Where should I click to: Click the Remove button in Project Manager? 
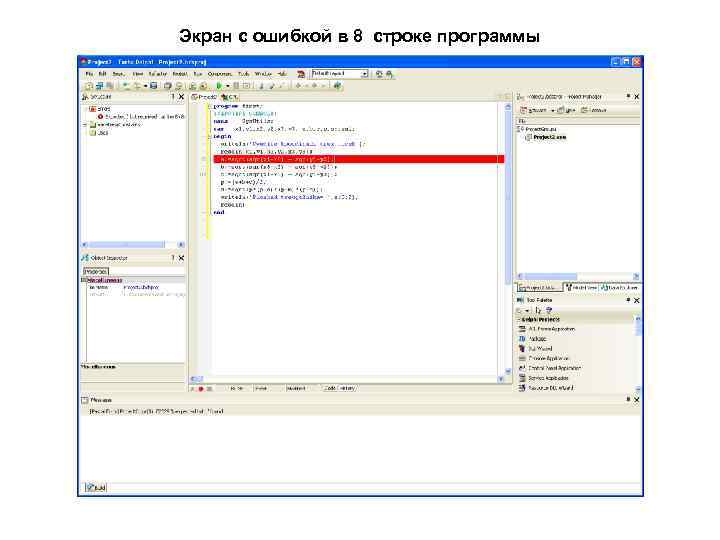[x=594, y=110]
